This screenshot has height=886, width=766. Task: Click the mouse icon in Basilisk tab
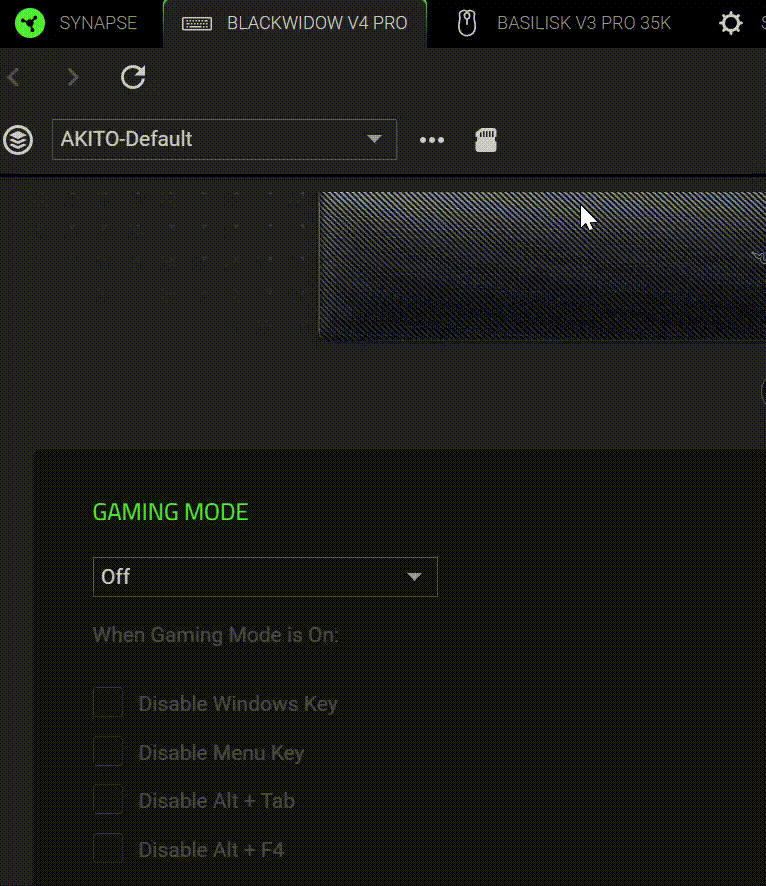[467, 23]
